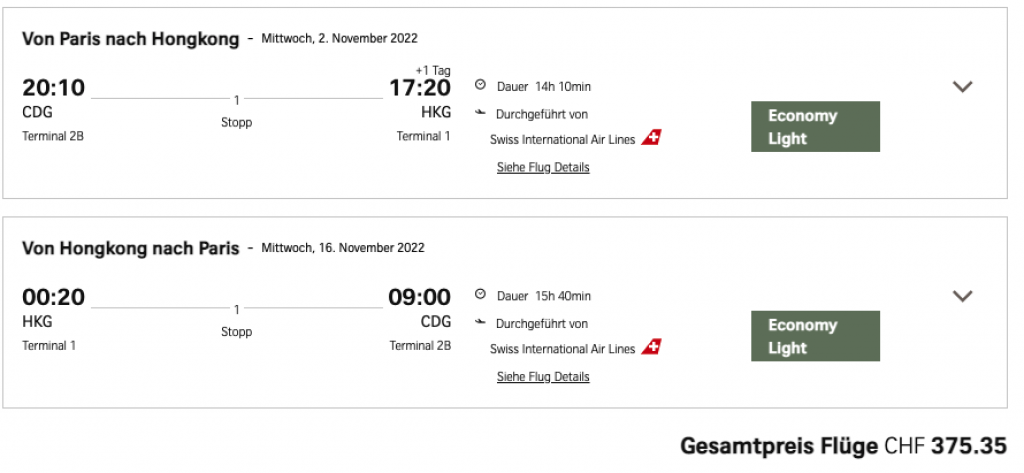Click the 20:10 departure time from CDG
The width and height of the screenshot is (1024, 473).
tap(54, 88)
